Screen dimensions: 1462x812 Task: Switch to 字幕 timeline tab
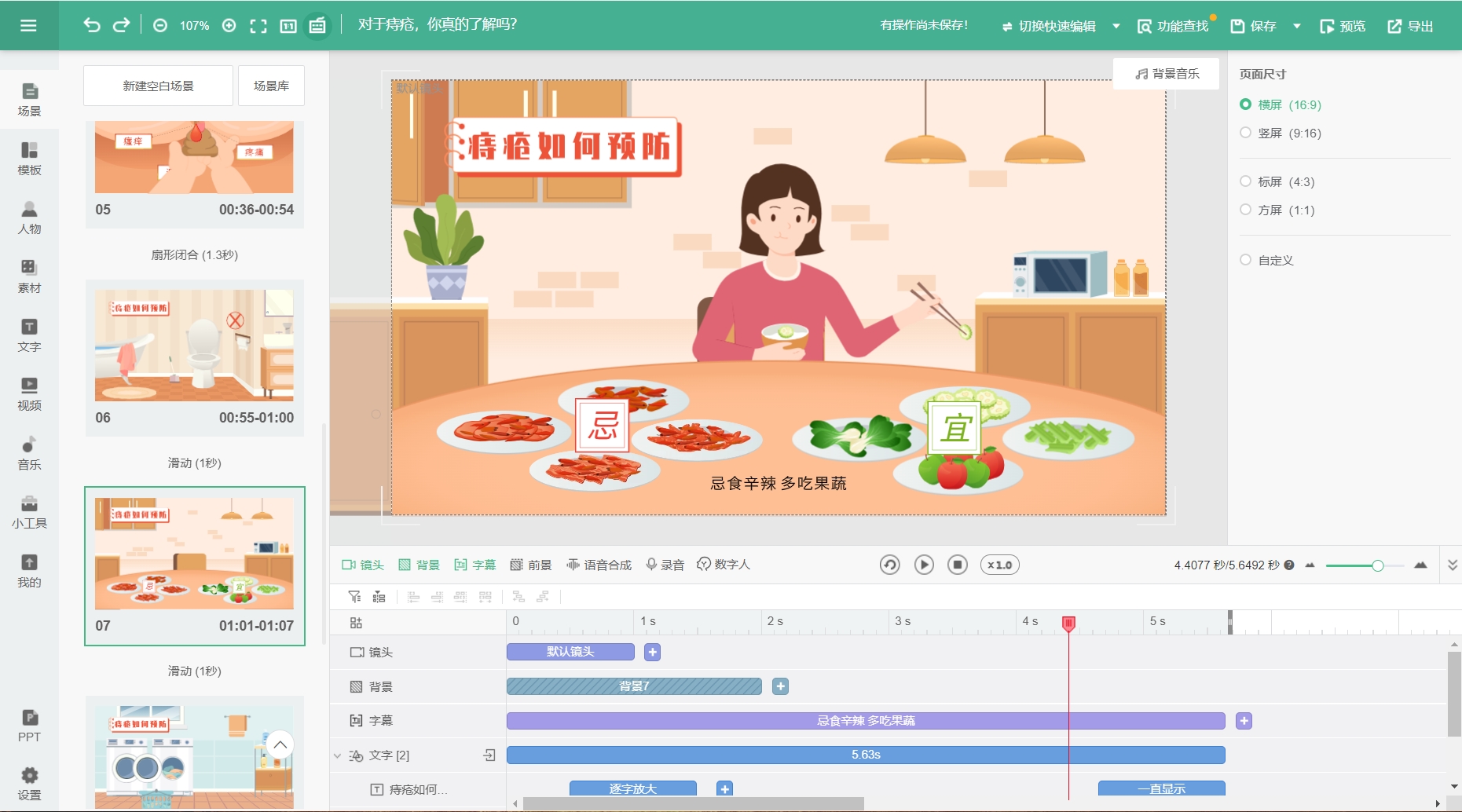(x=475, y=565)
